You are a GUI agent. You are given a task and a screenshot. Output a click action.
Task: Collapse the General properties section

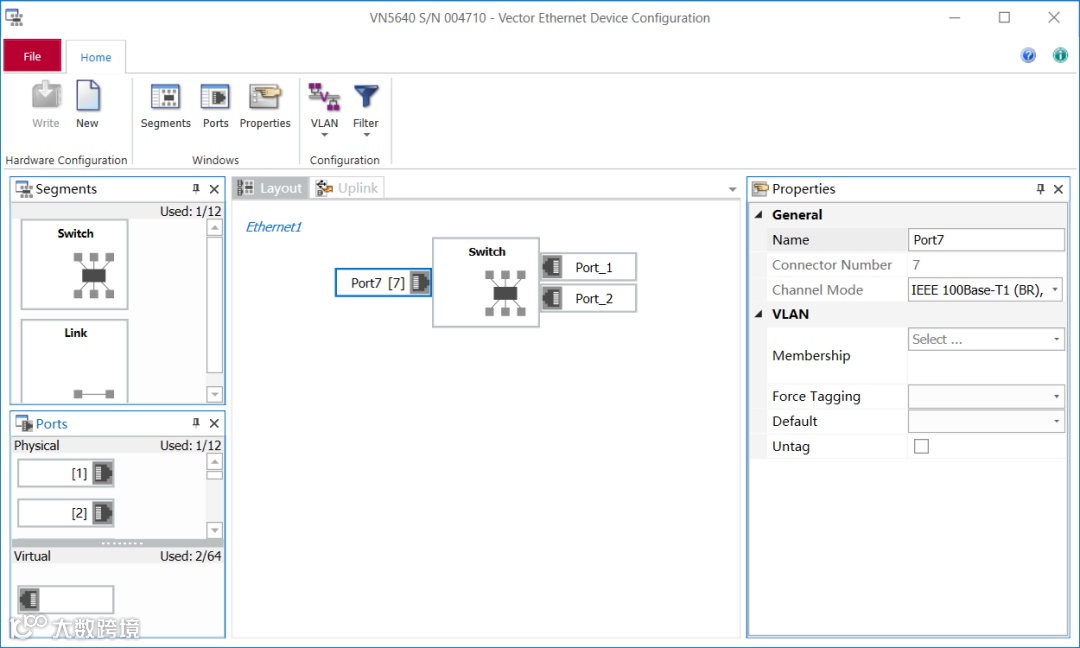759,215
